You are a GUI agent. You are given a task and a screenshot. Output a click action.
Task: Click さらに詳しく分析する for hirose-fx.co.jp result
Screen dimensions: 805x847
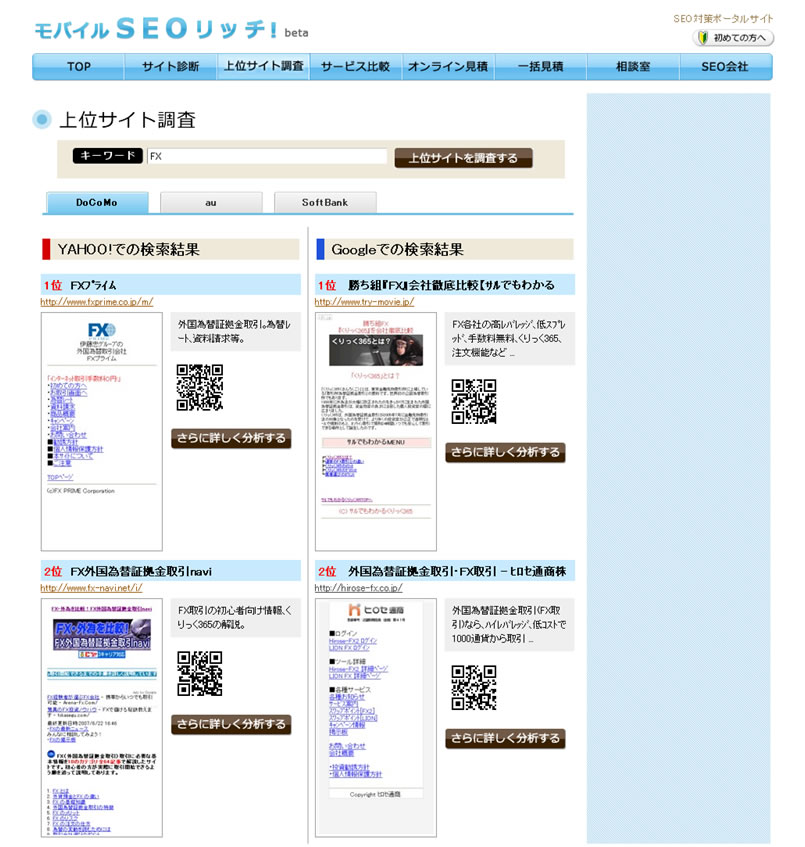[505, 738]
